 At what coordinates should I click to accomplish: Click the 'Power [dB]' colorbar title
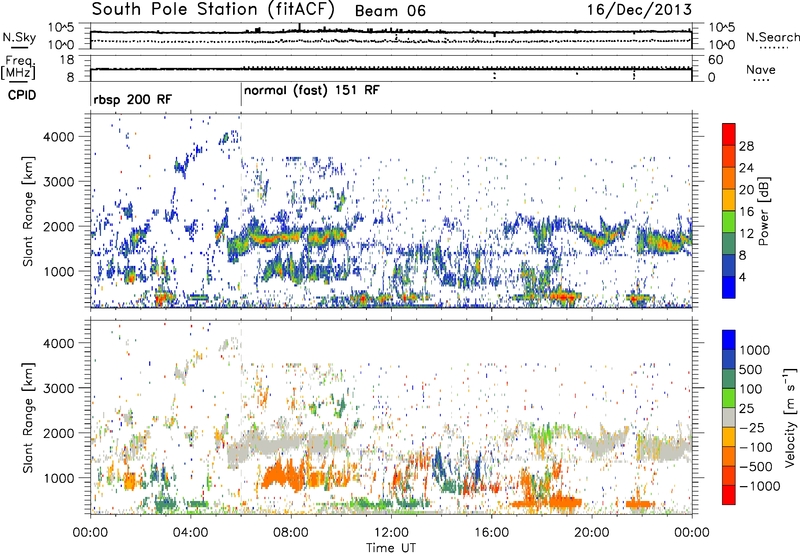tap(763, 211)
